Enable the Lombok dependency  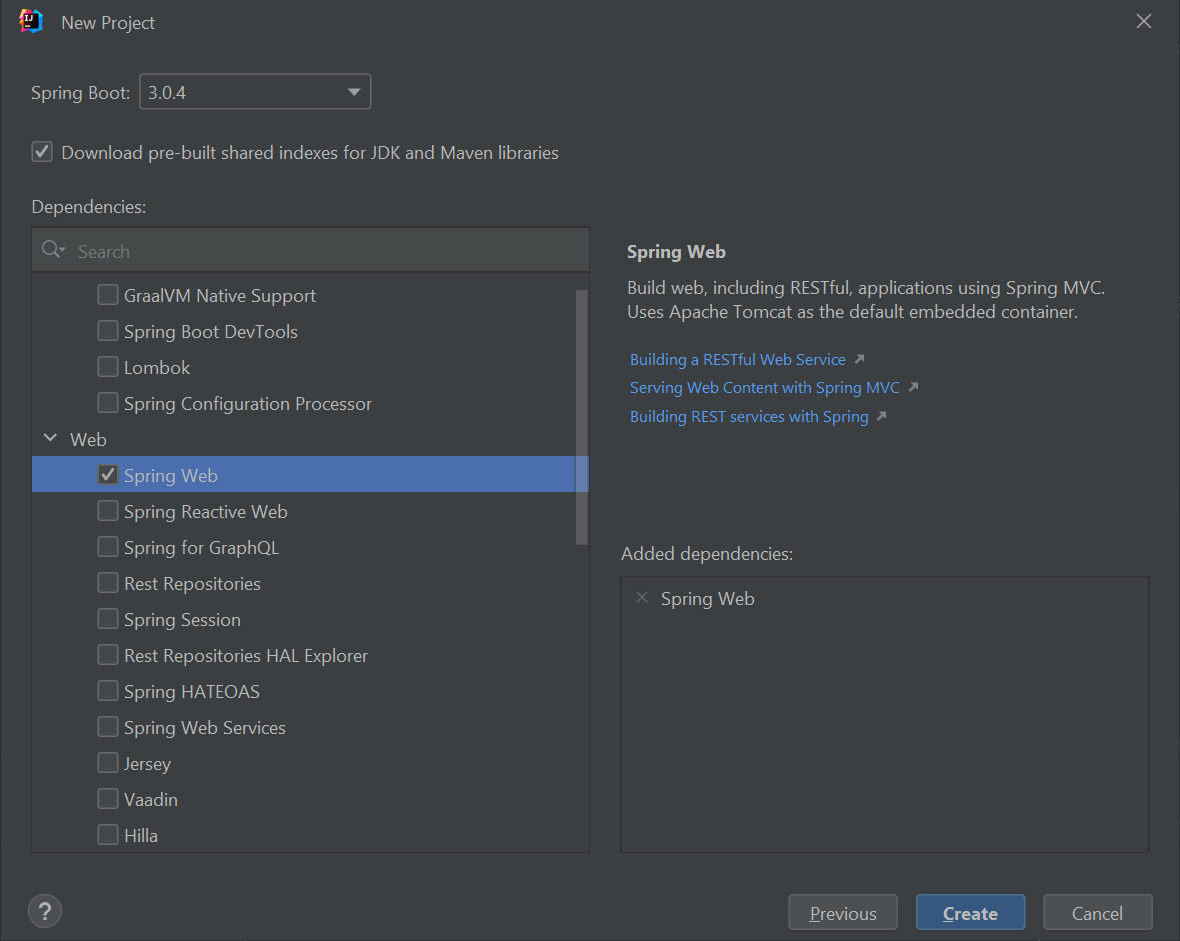[108, 367]
